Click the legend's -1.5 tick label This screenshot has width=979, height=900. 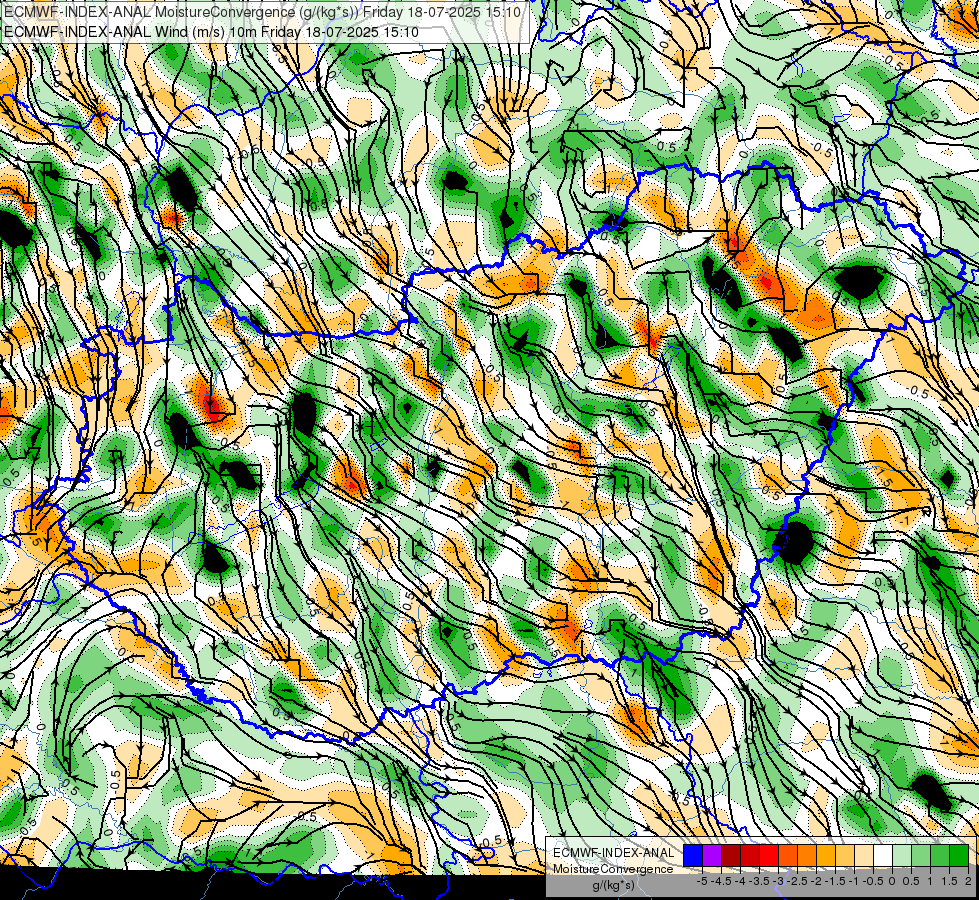[x=835, y=881]
